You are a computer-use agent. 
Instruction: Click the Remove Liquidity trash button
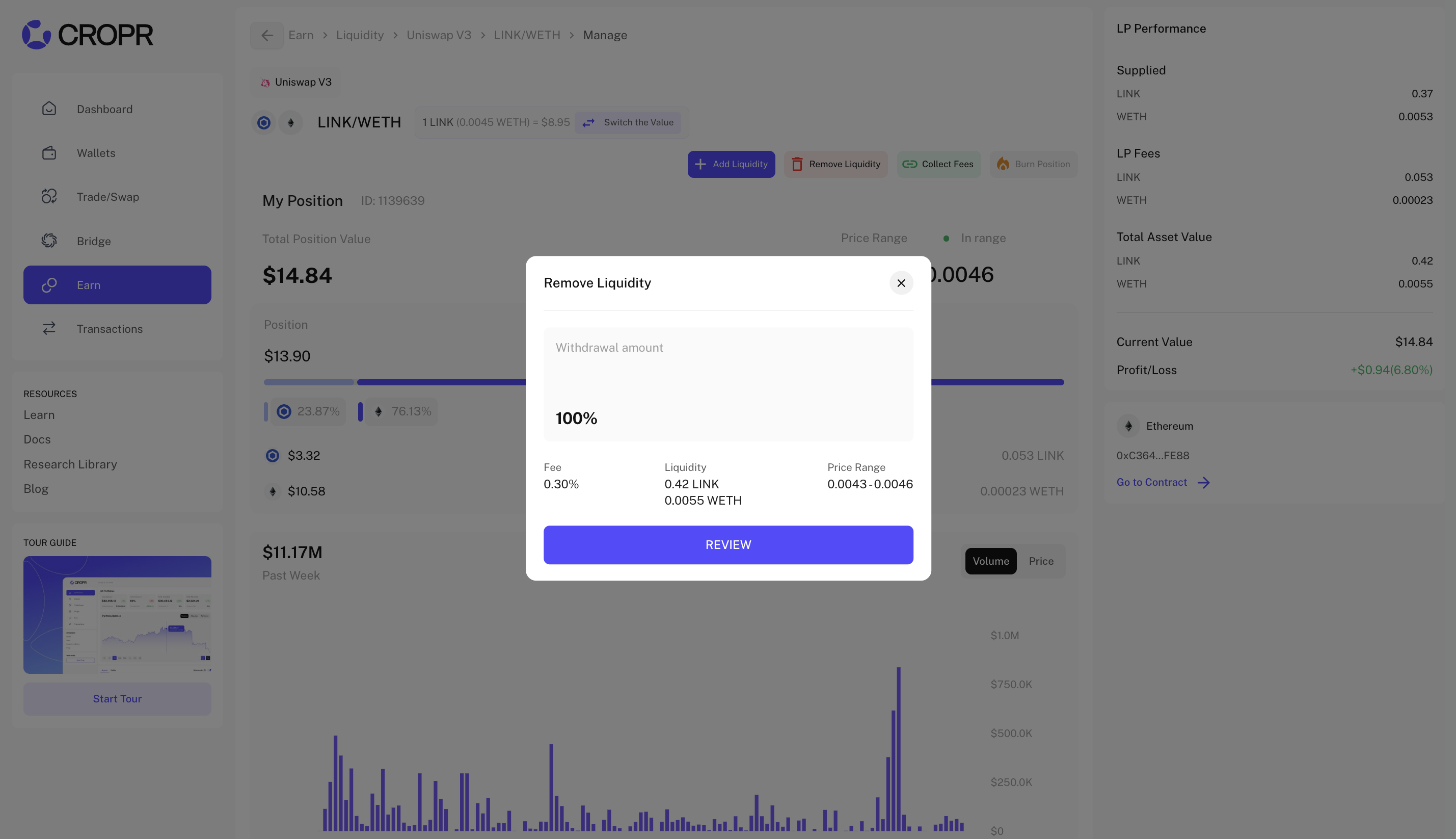pos(835,164)
